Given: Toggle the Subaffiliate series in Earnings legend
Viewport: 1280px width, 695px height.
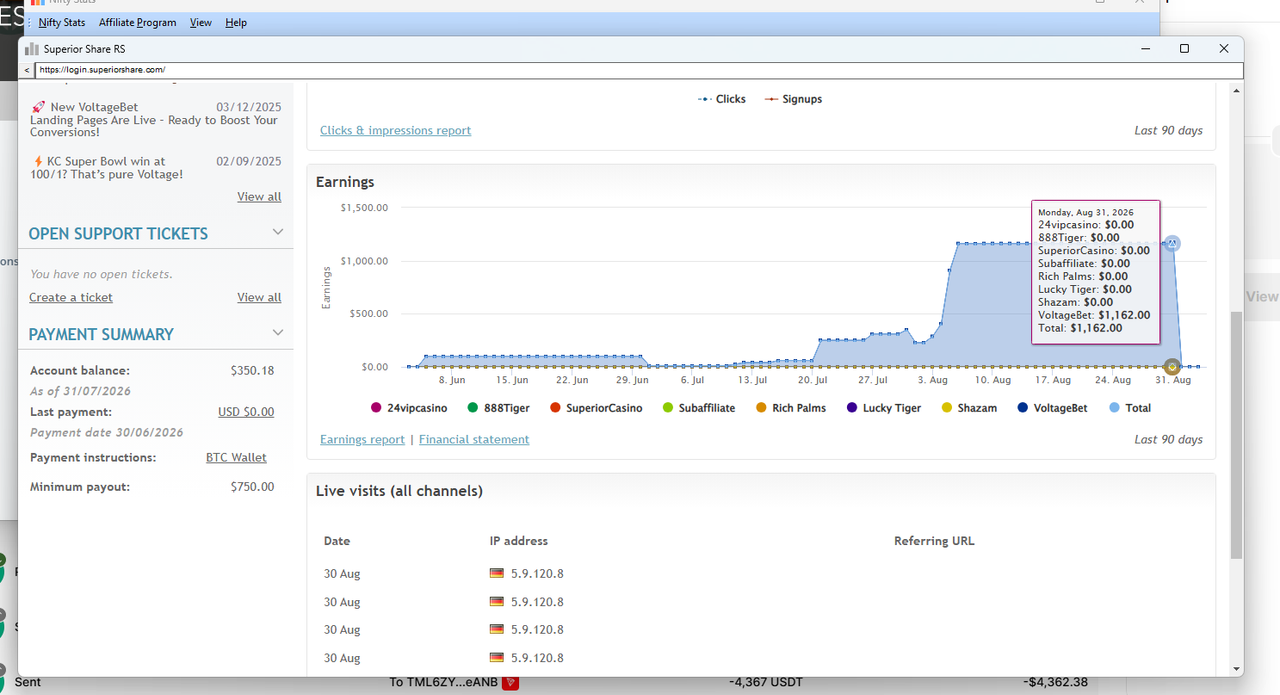Looking at the screenshot, I should click(698, 408).
